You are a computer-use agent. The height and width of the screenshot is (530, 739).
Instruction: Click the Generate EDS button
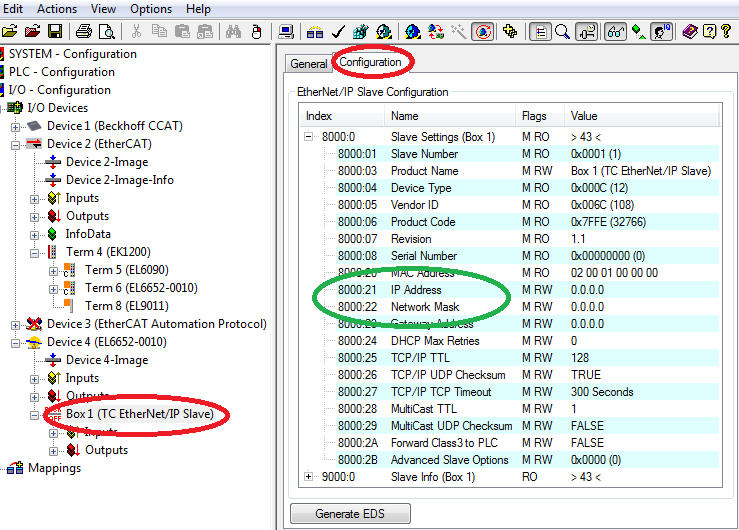(x=350, y=514)
